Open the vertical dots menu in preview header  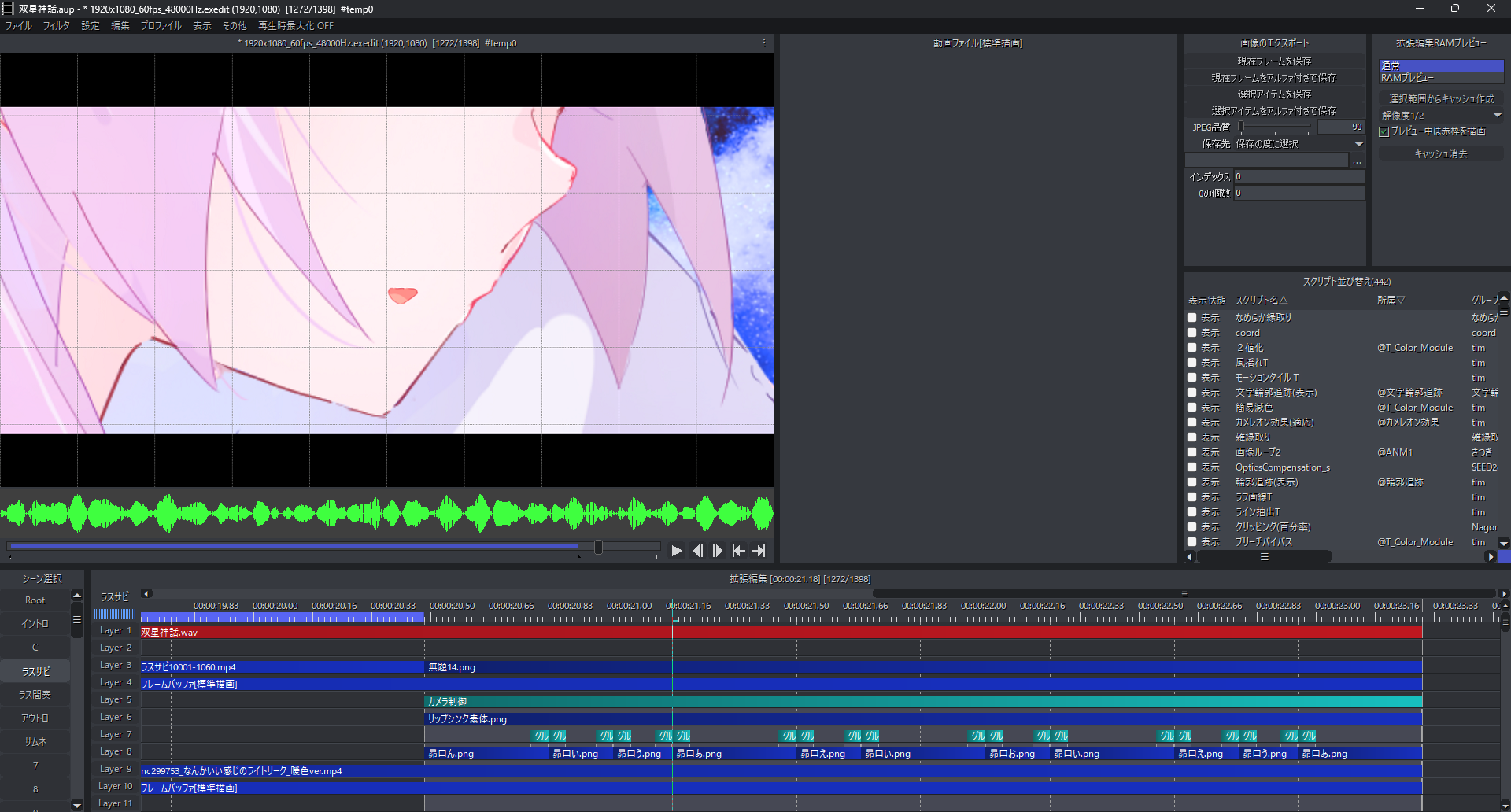(x=763, y=43)
